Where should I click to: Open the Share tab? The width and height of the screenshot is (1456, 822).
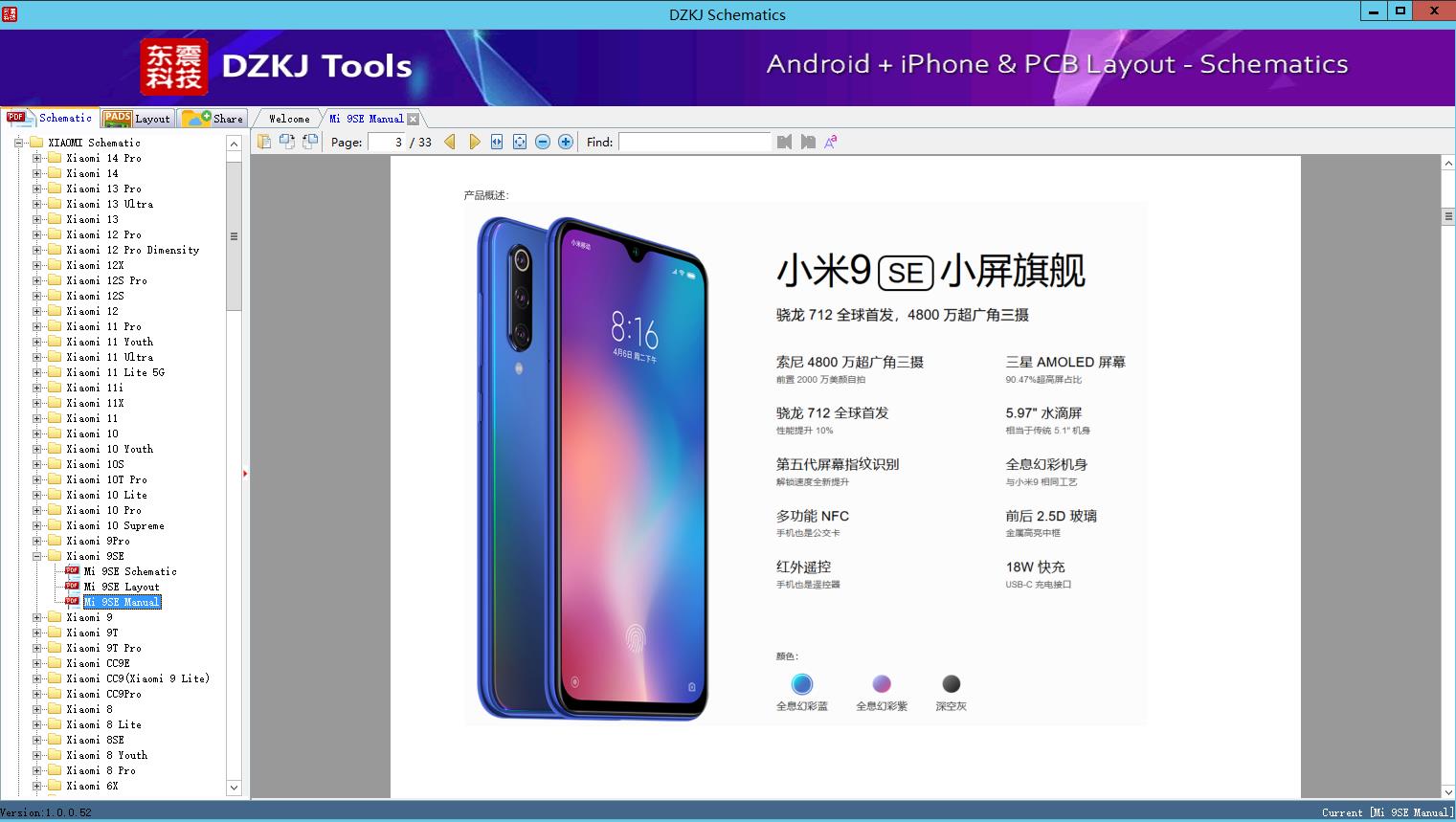(x=213, y=119)
